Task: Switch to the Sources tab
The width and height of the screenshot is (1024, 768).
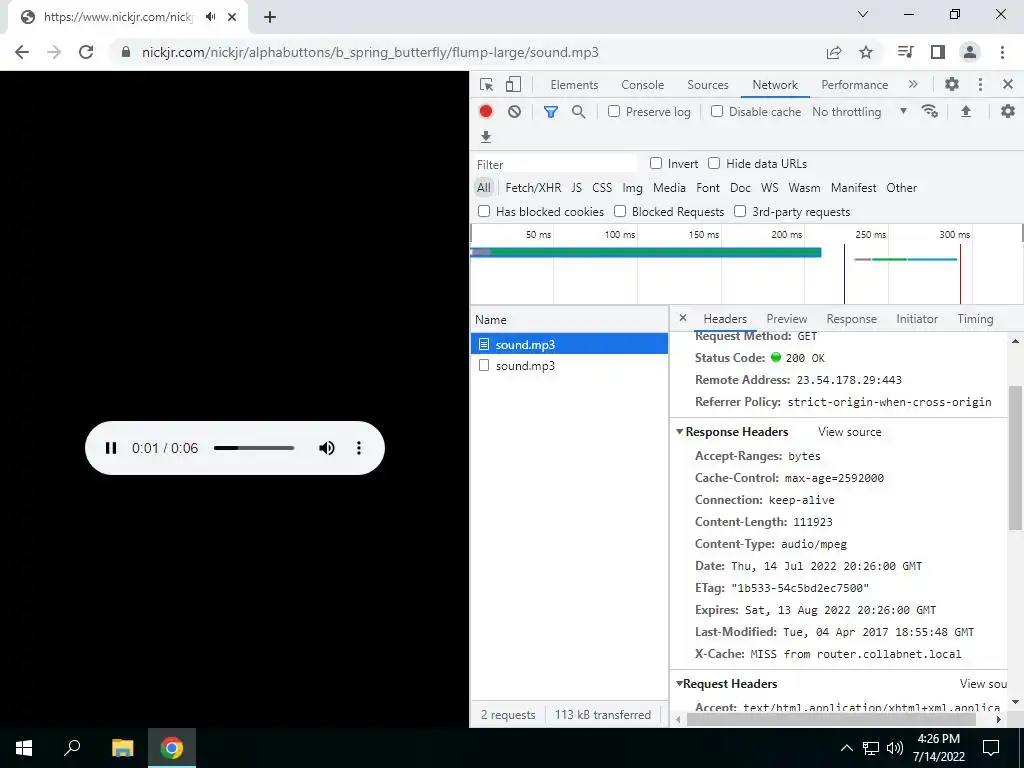Action: [x=707, y=85]
